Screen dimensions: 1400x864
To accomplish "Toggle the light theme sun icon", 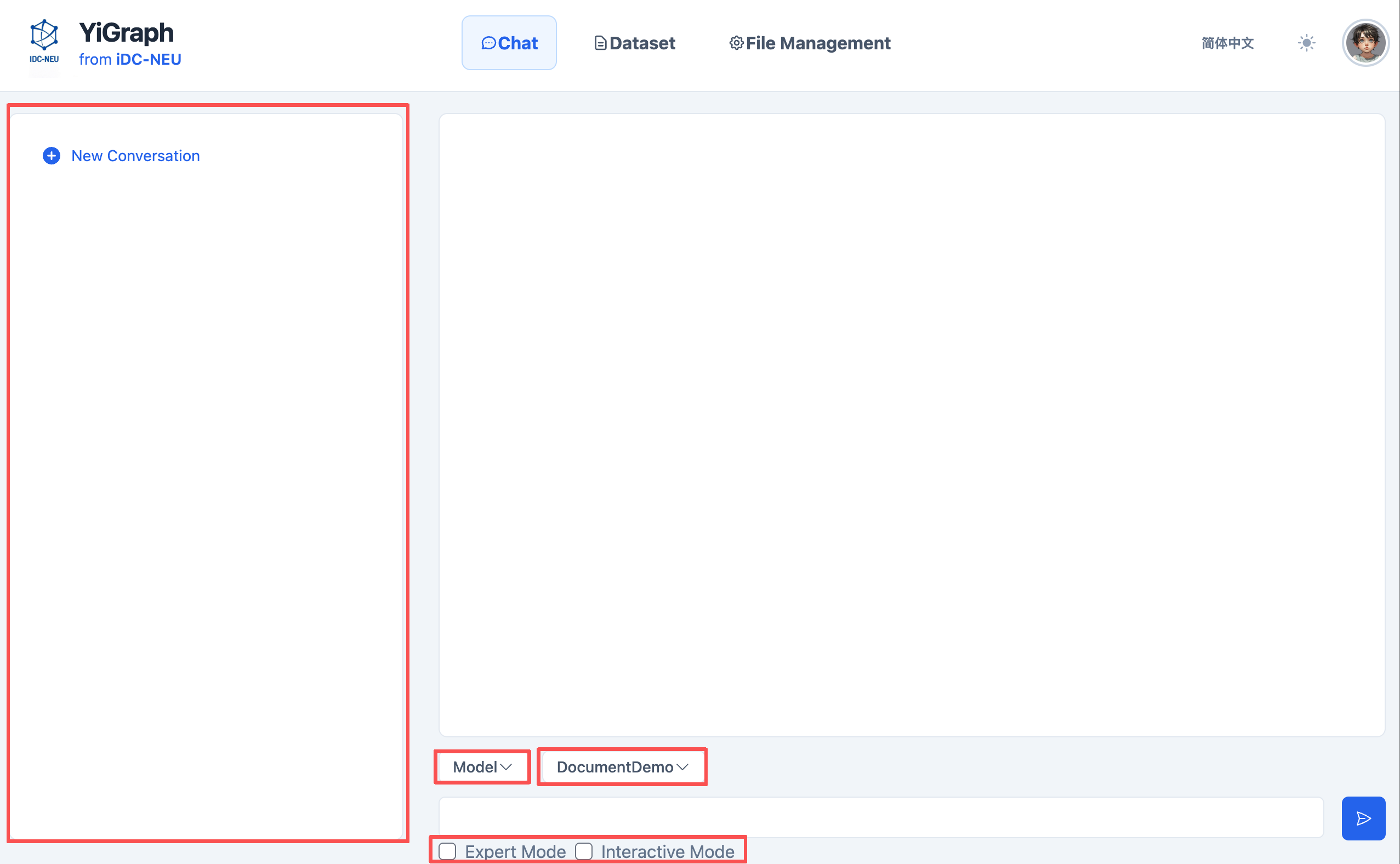I will point(1306,42).
